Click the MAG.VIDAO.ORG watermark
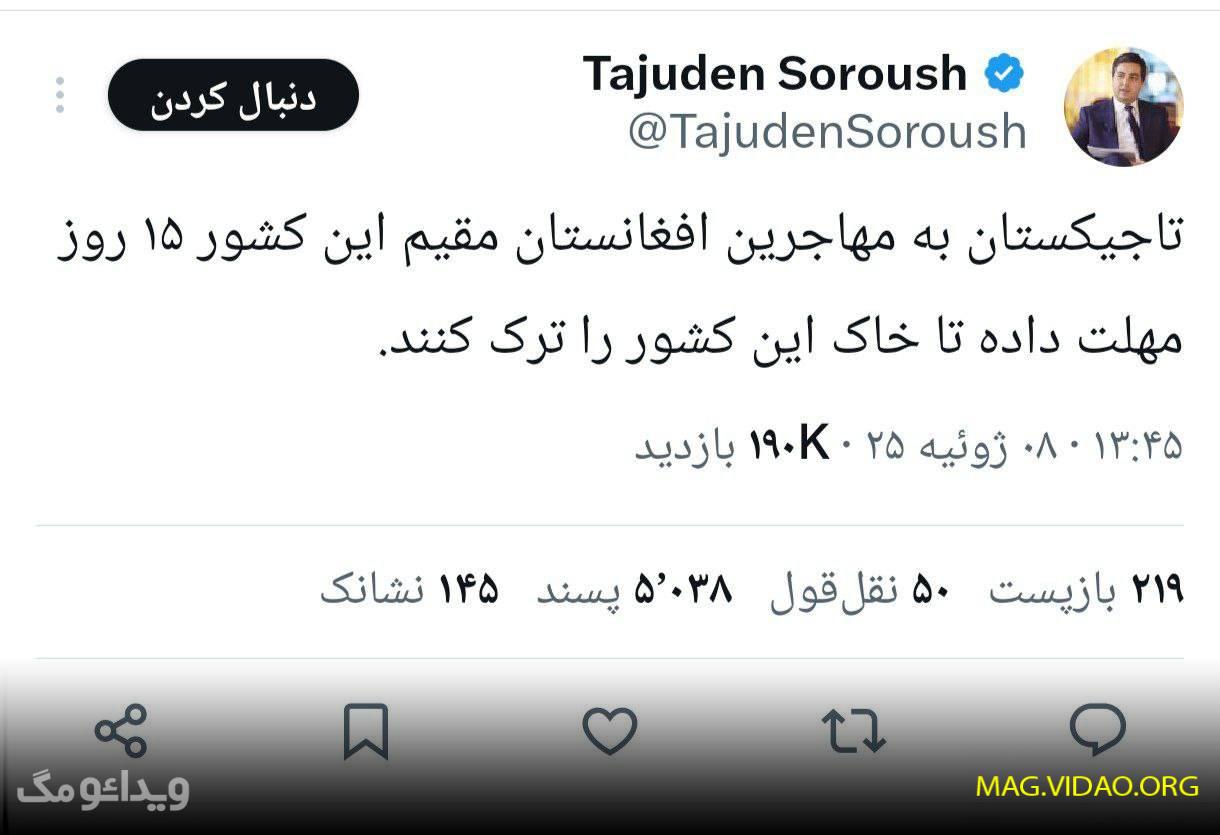The height and width of the screenshot is (835, 1220). coord(1088,785)
